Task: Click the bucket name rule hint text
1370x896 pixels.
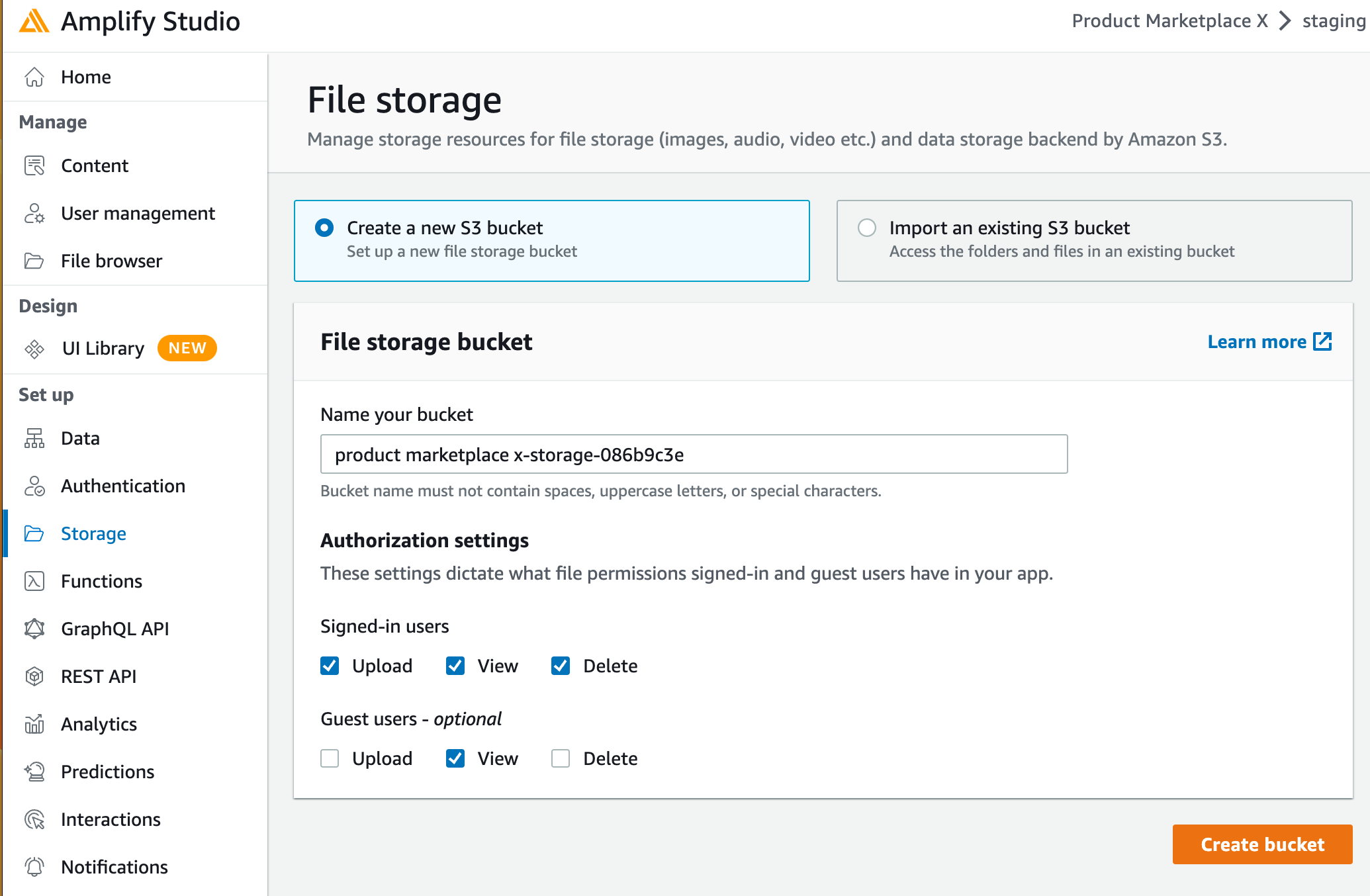Action: click(600, 491)
